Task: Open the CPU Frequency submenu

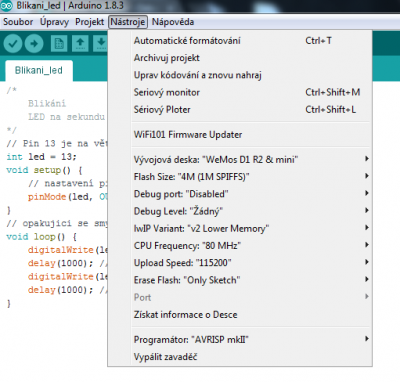Action: [x=252, y=246]
